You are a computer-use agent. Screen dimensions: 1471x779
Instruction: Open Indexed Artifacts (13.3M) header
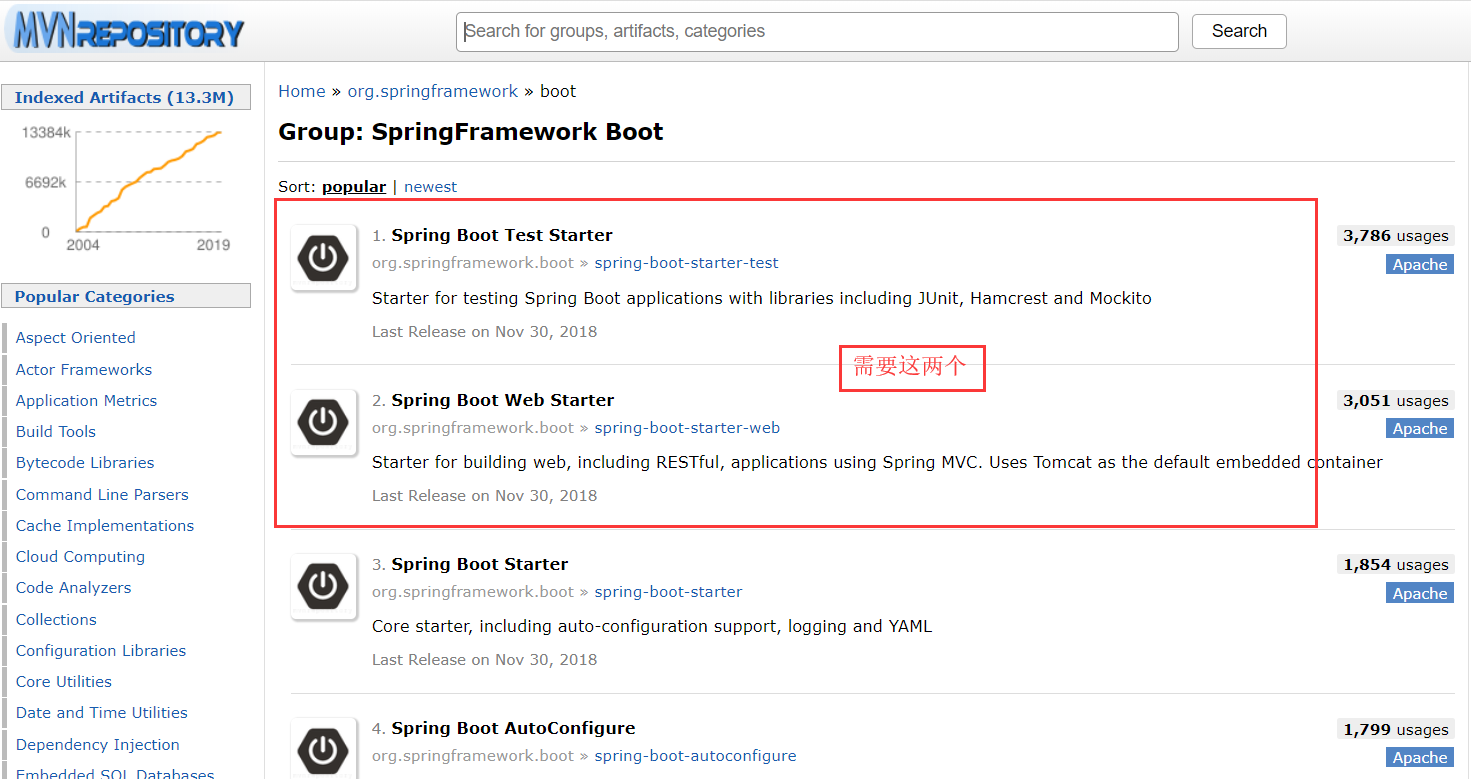(x=125, y=97)
